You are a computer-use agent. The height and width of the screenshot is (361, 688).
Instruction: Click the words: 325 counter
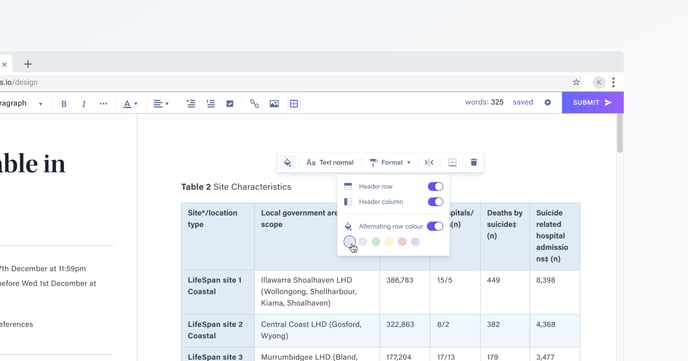484,102
